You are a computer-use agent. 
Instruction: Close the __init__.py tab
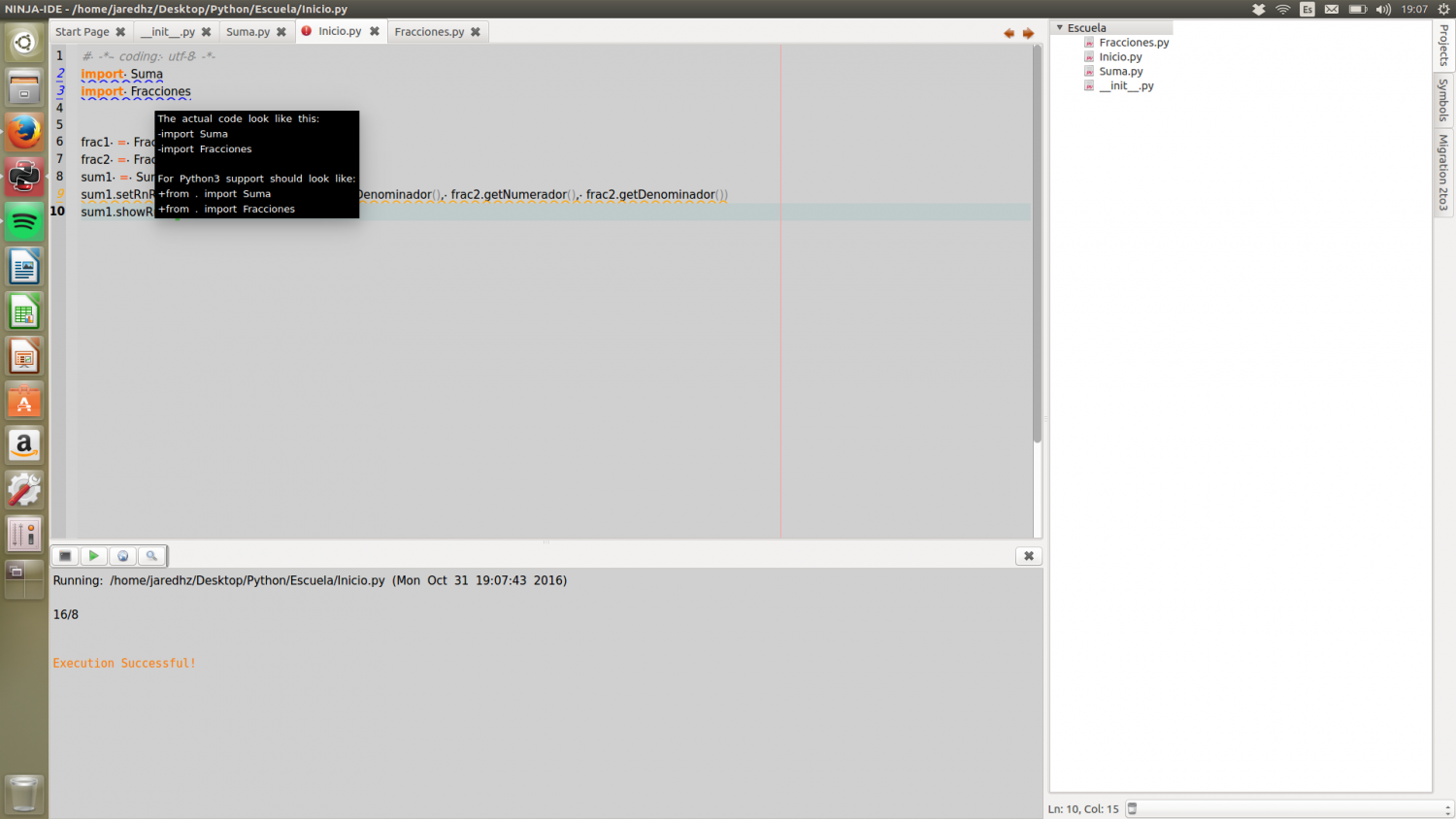point(206,32)
